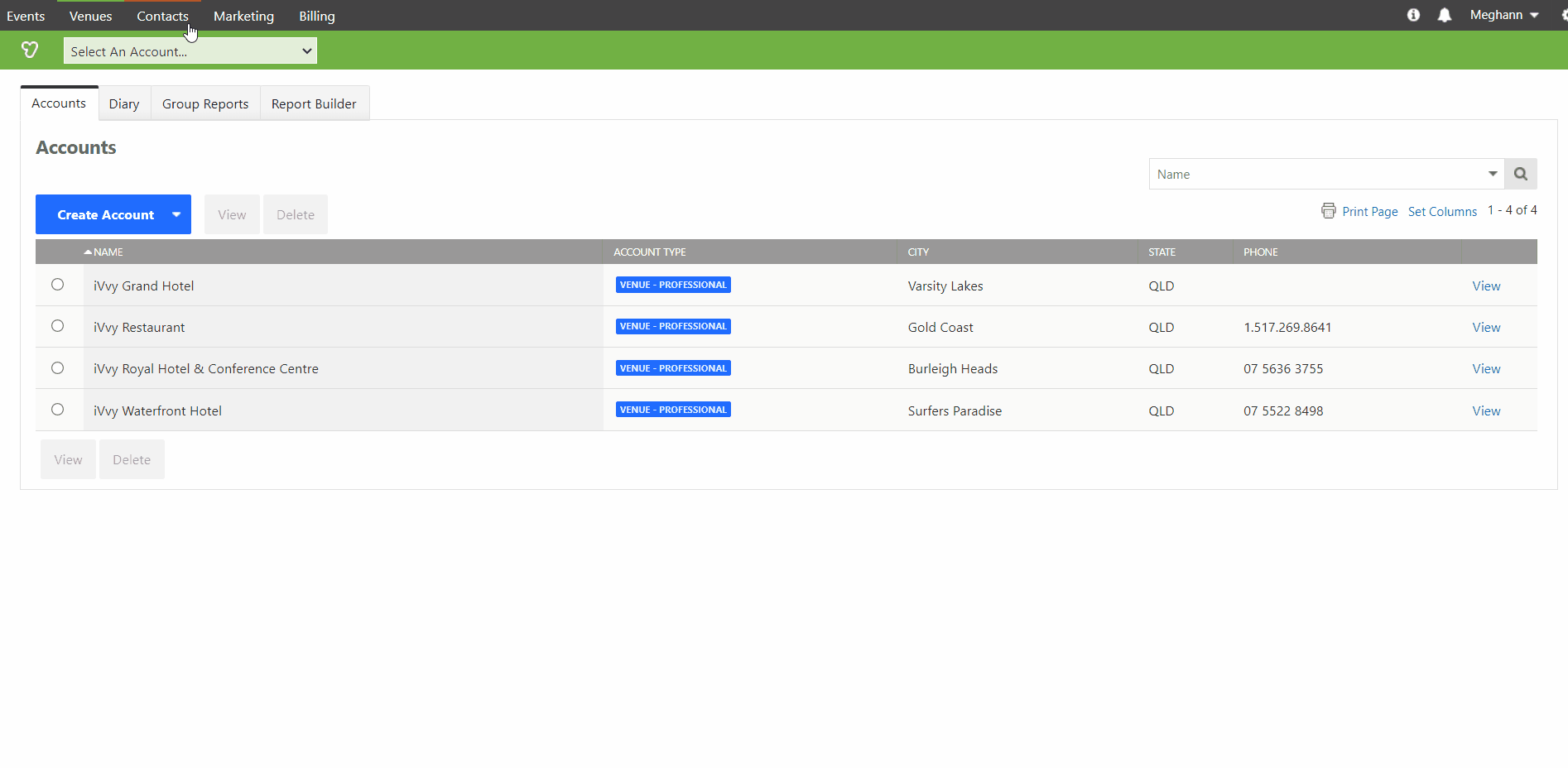Click View link for iVvy Royal Hotel
Screen dimensions: 1568x768
[1486, 368]
